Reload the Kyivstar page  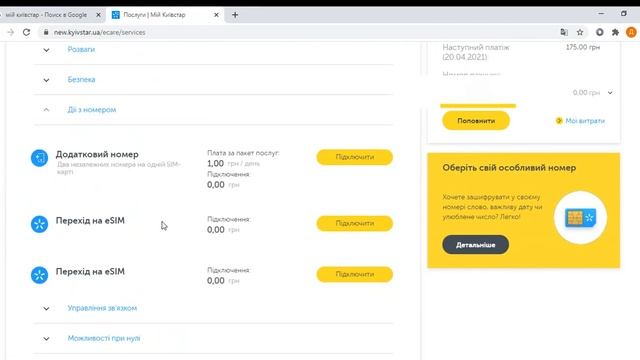[x=27, y=32]
